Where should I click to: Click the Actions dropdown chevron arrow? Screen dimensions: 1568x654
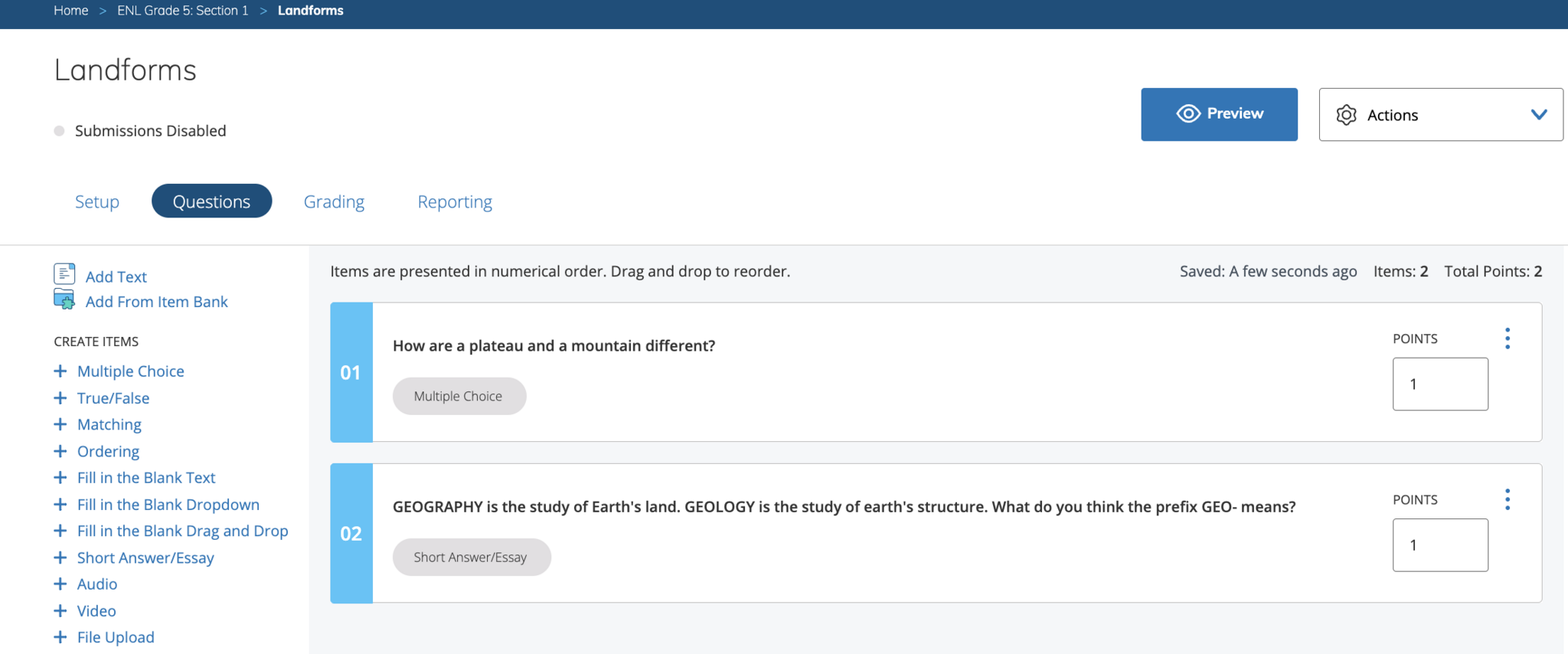[x=1539, y=115]
